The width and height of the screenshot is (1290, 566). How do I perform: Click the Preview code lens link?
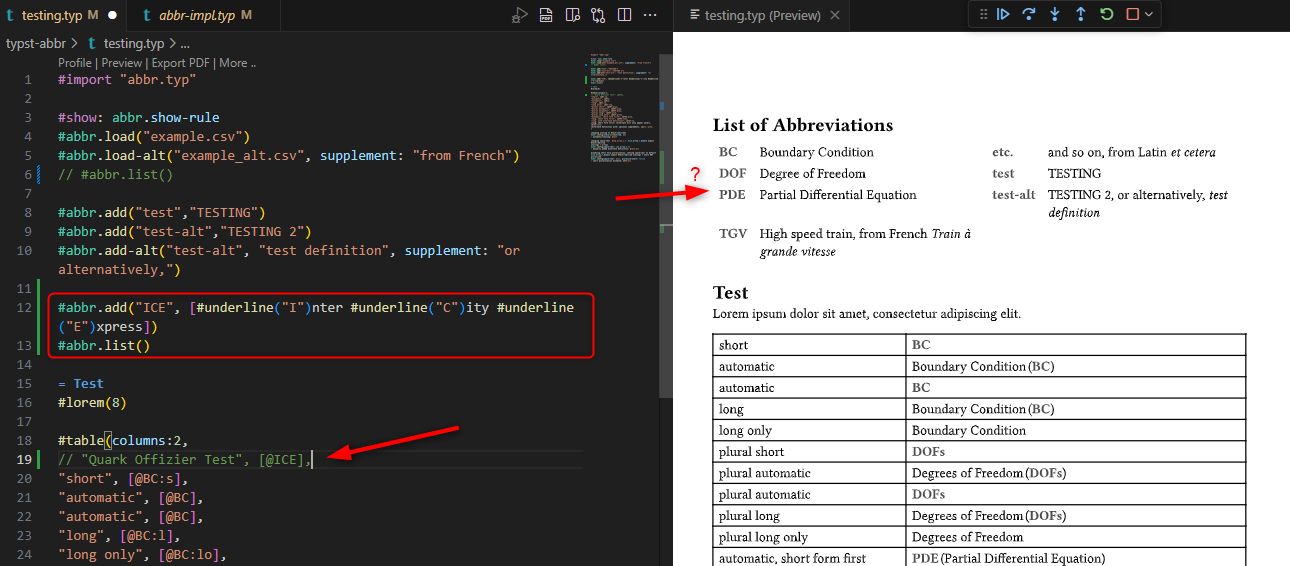121,63
